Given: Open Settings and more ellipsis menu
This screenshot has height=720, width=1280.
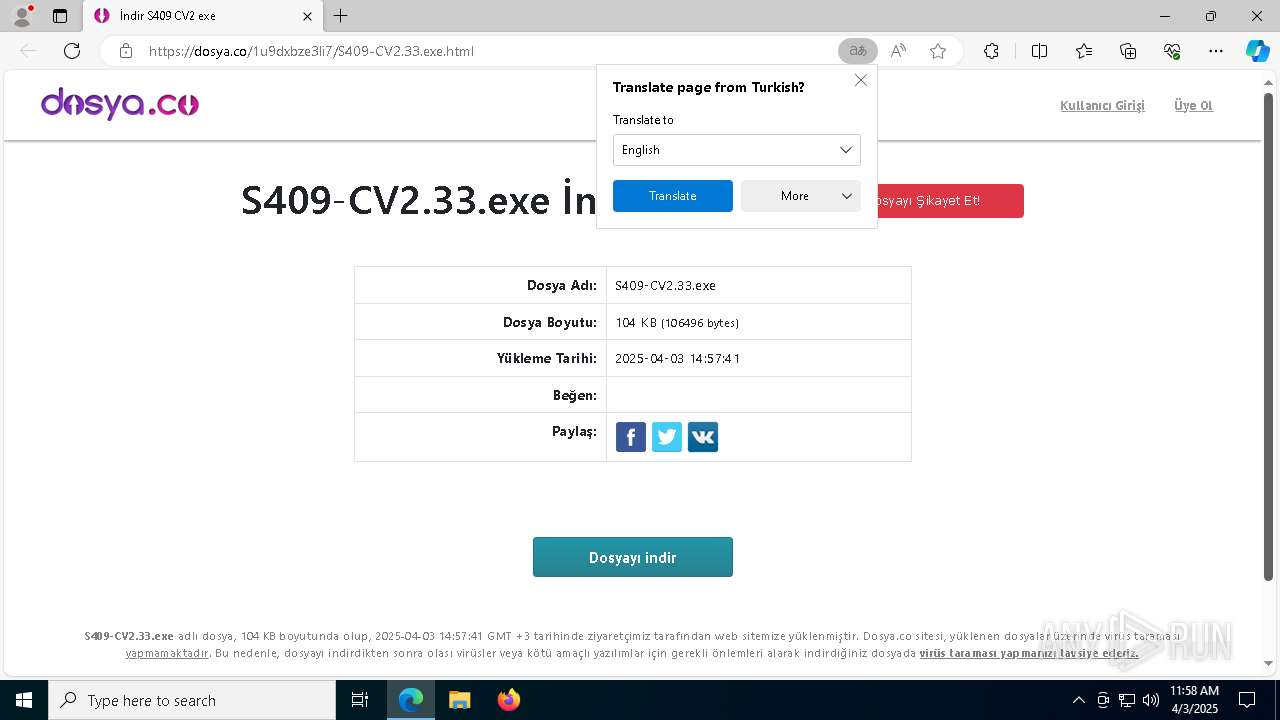Looking at the screenshot, I should pyautogui.click(x=1216, y=51).
